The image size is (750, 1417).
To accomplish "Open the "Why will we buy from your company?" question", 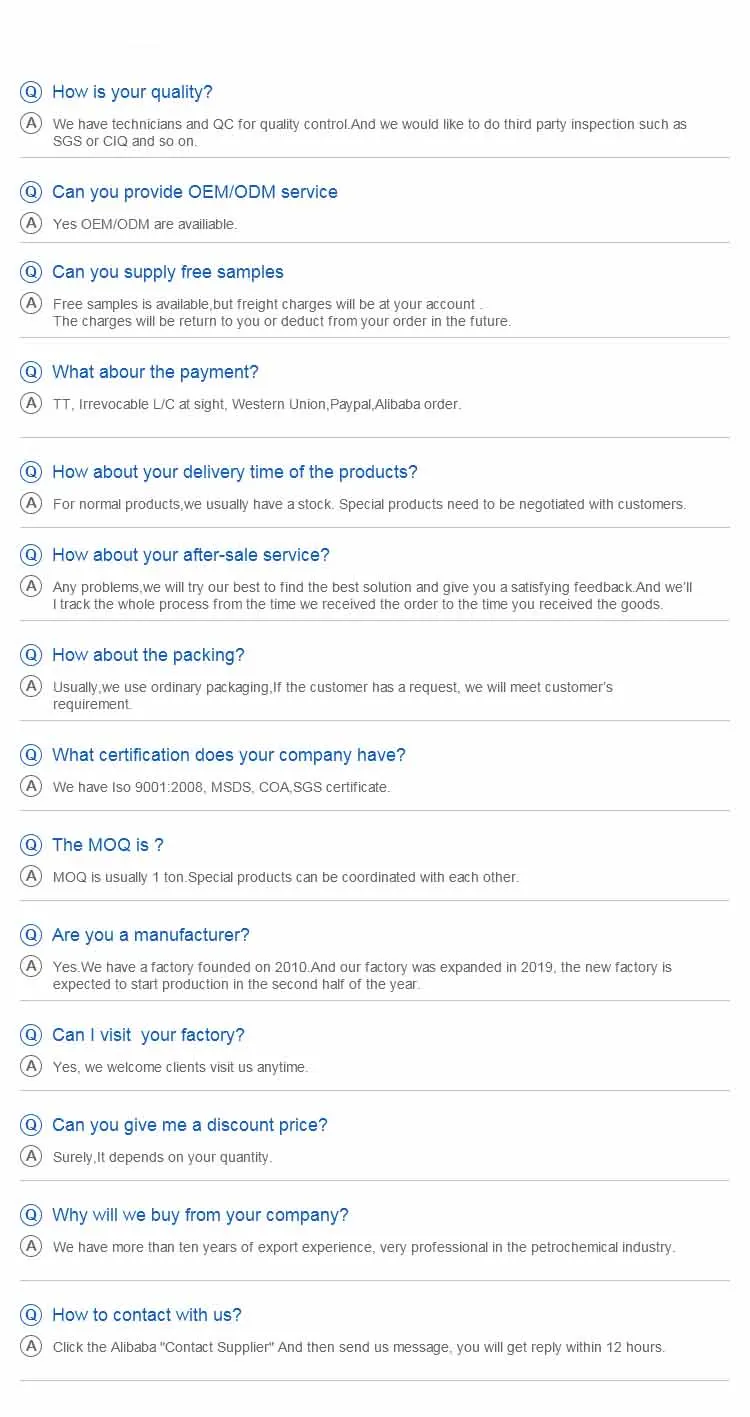I will tap(200, 1215).
